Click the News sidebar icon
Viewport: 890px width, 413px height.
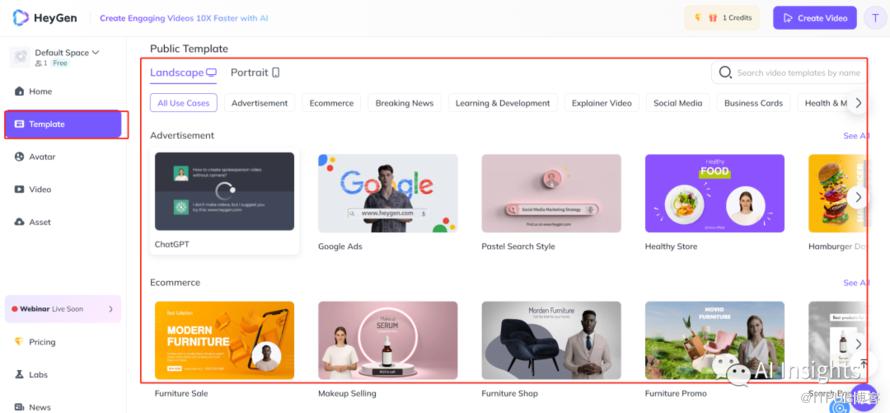point(19,407)
